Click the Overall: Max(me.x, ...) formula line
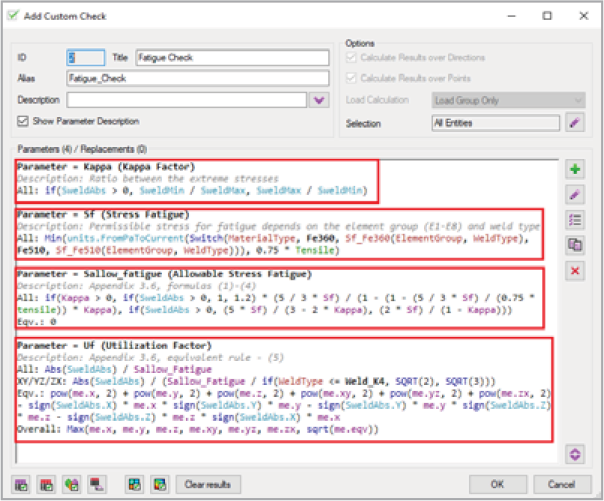The width and height of the screenshot is (604, 501). [x=198, y=429]
